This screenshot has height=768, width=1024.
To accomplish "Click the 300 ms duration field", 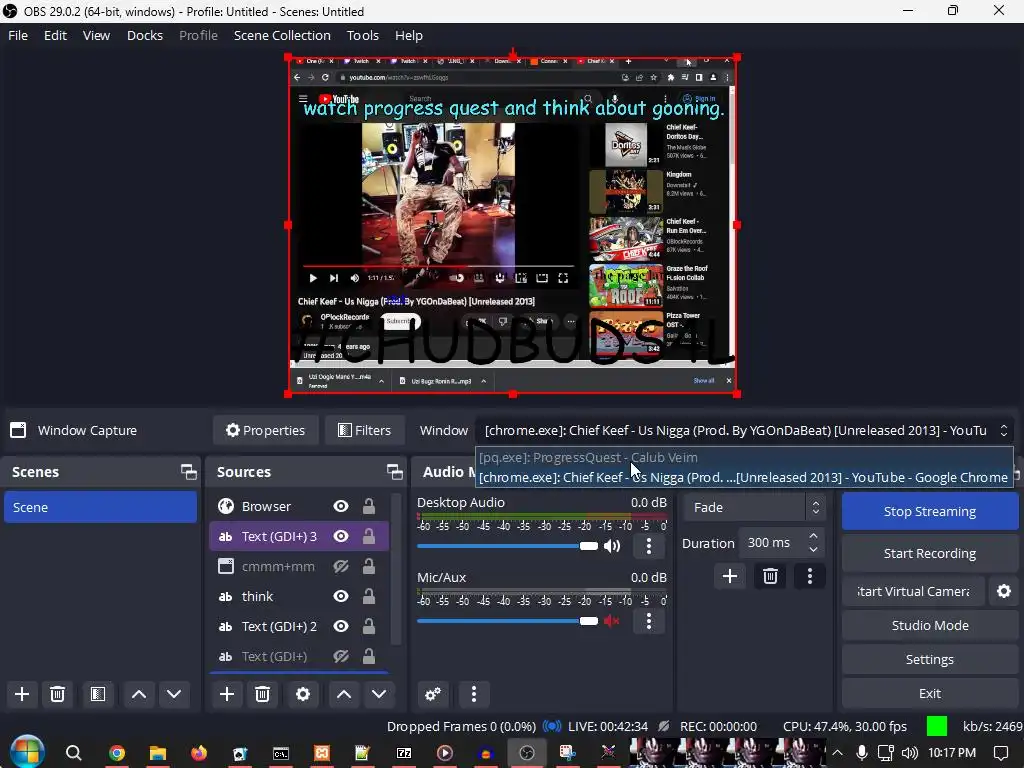I will [772, 543].
